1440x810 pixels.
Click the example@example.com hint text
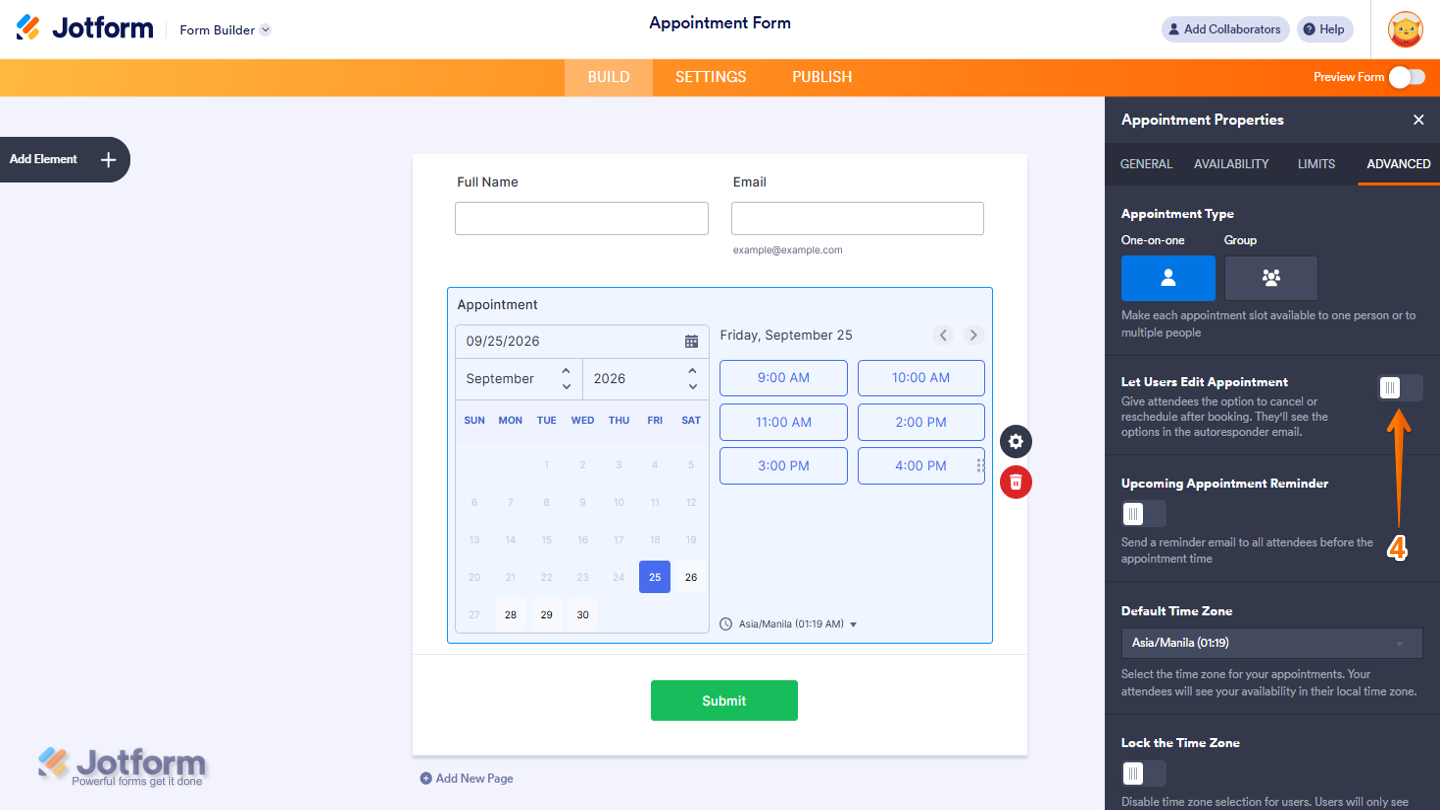787,250
